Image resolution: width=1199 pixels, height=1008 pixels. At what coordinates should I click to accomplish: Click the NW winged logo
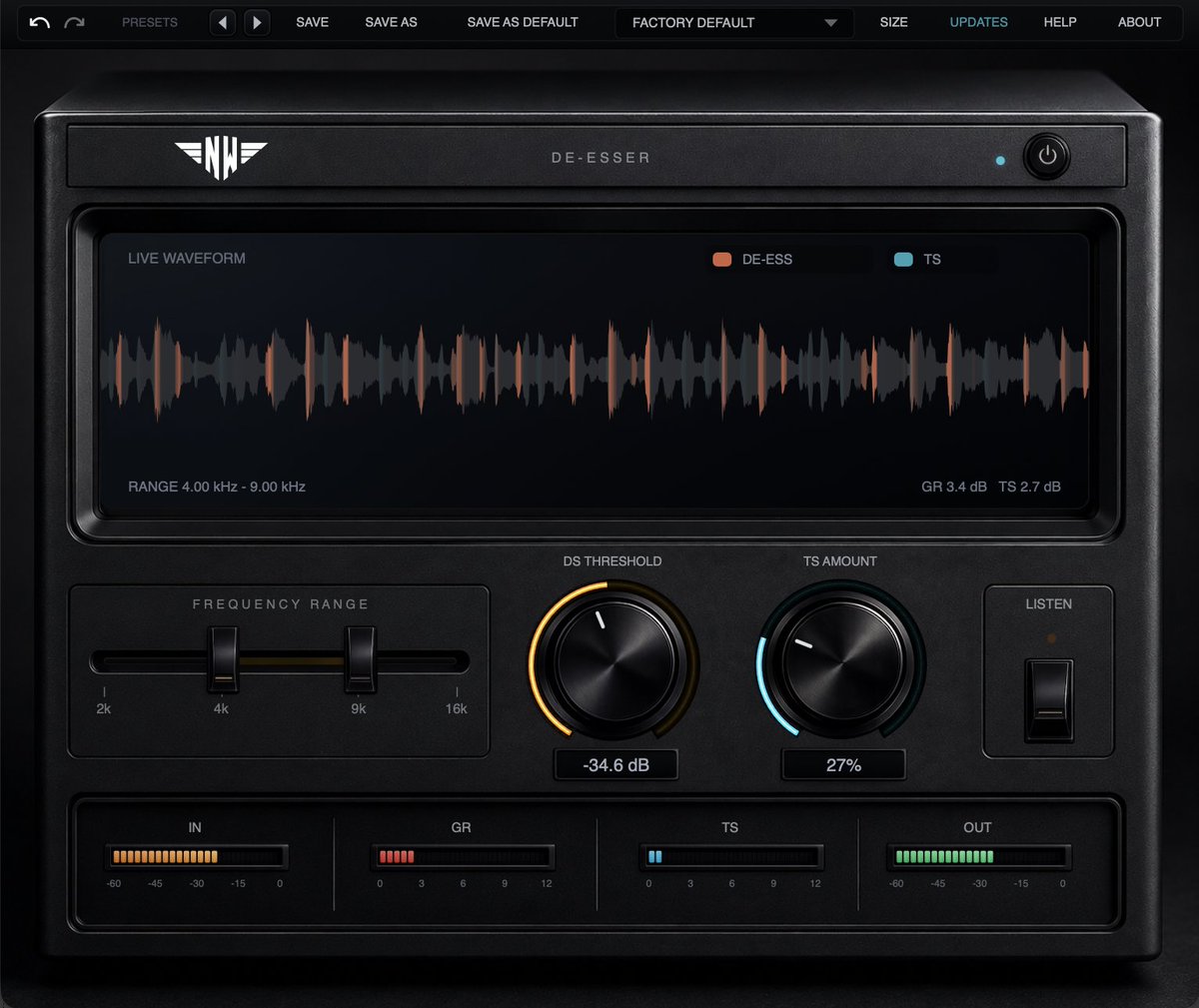click(221, 159)
